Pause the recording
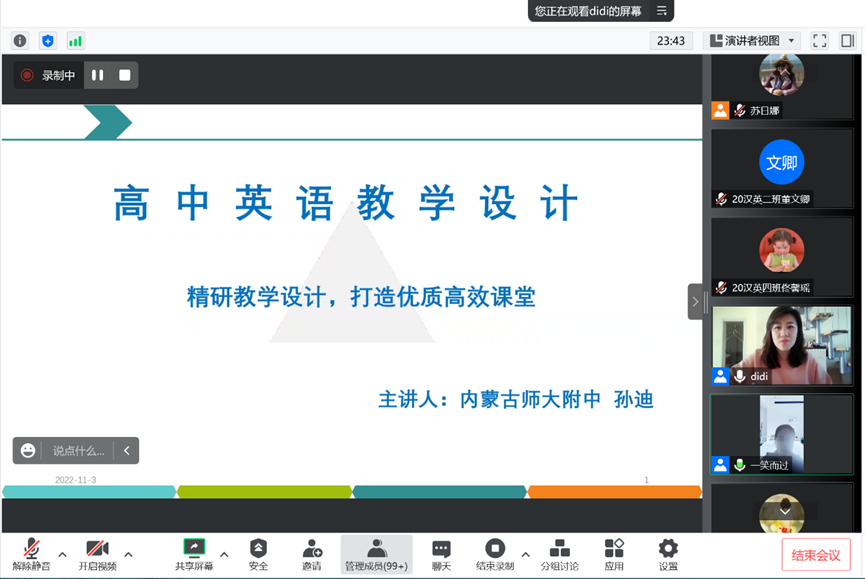This screenshot has height=579, width=865. click(x=98, y=75)
